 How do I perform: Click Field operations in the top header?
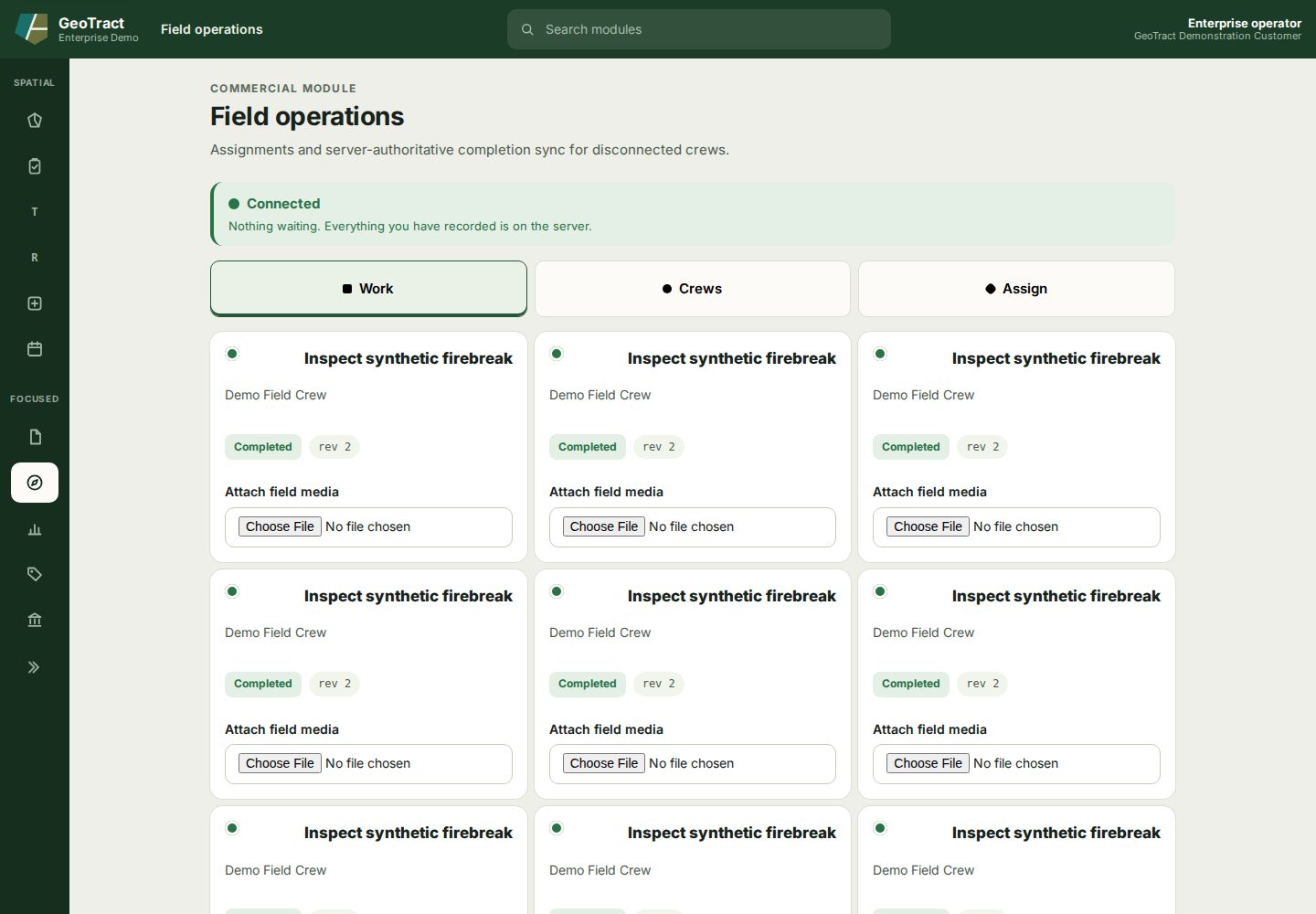212,29
